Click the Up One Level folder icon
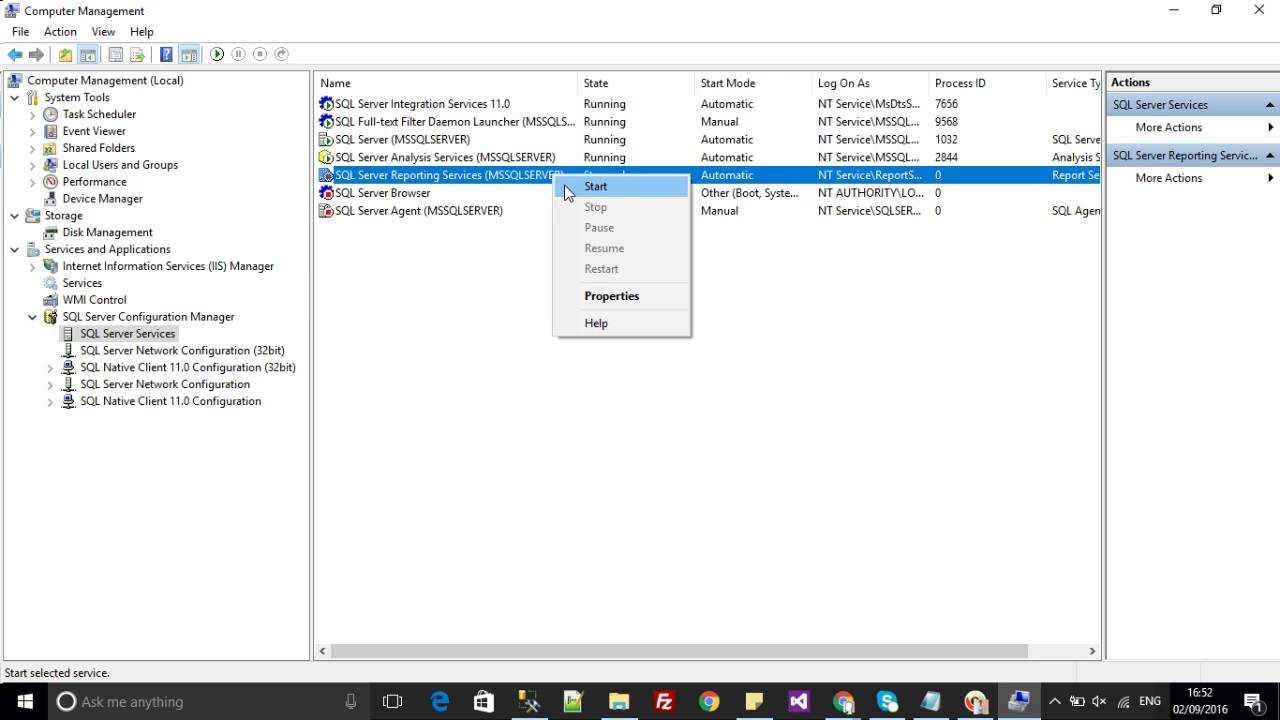Image resolution: width=1280 pixels, height=720 pixels. pyautogui.click(x=65, y=54)
